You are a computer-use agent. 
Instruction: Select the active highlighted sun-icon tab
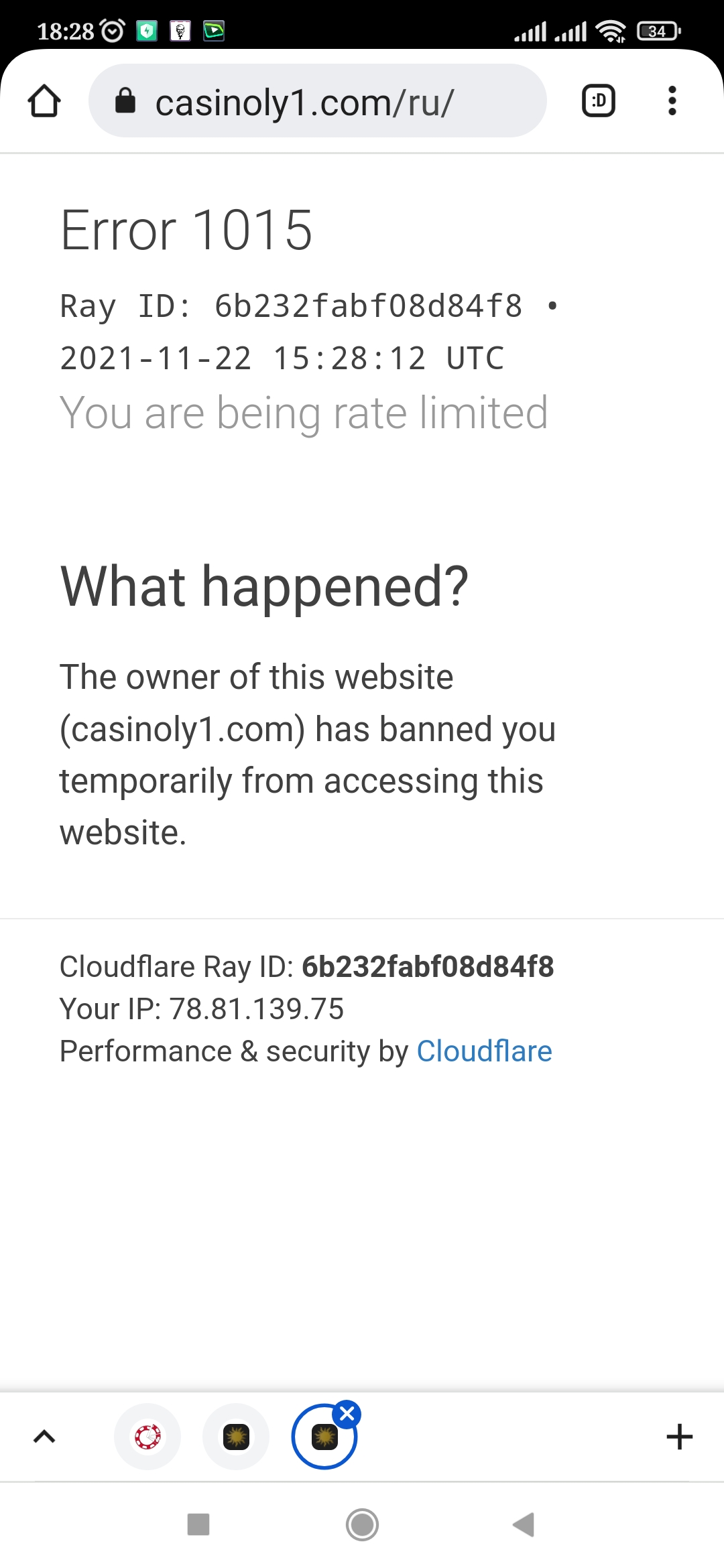coord(324,1437)
